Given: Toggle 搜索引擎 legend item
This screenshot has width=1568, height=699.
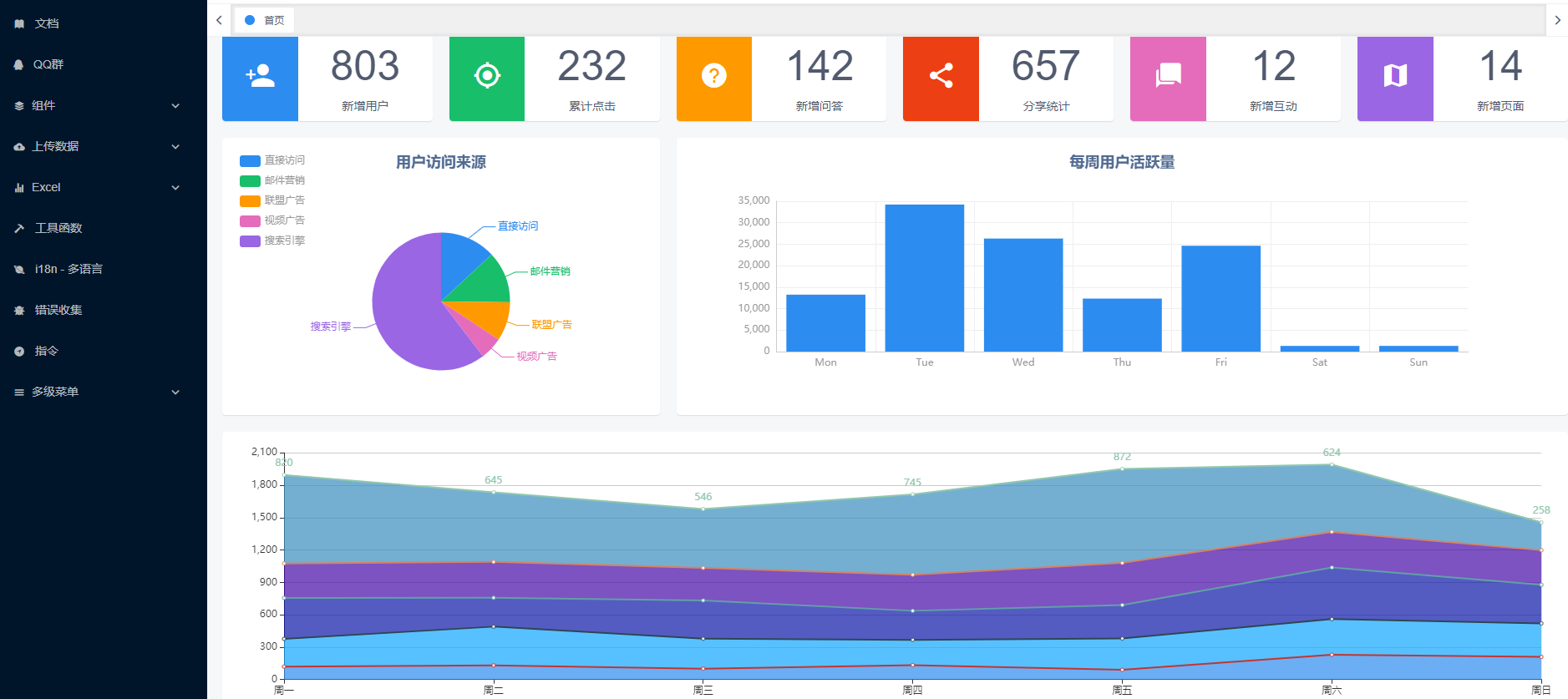Looking at the screenshot, I should point(272,241).
